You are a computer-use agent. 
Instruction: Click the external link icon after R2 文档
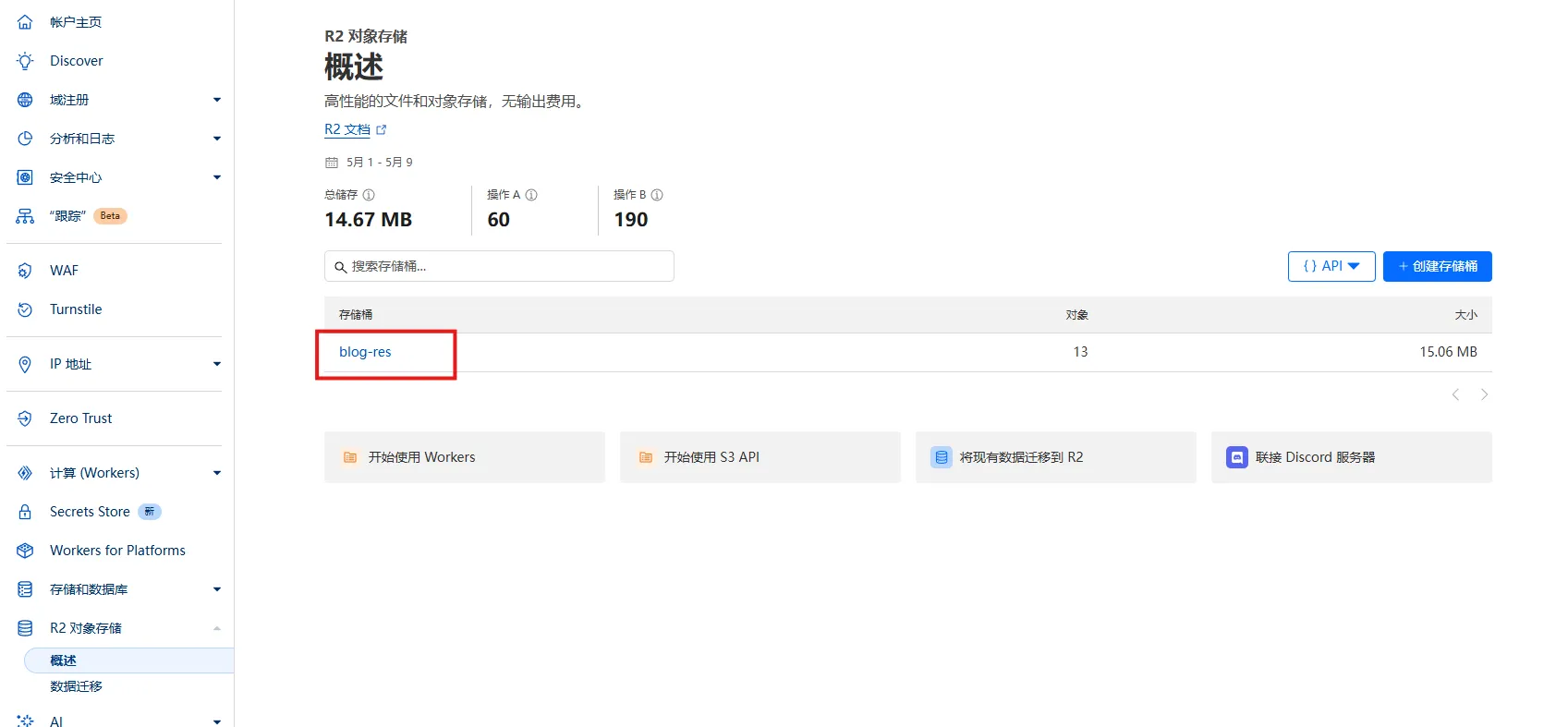pos(382,130)
